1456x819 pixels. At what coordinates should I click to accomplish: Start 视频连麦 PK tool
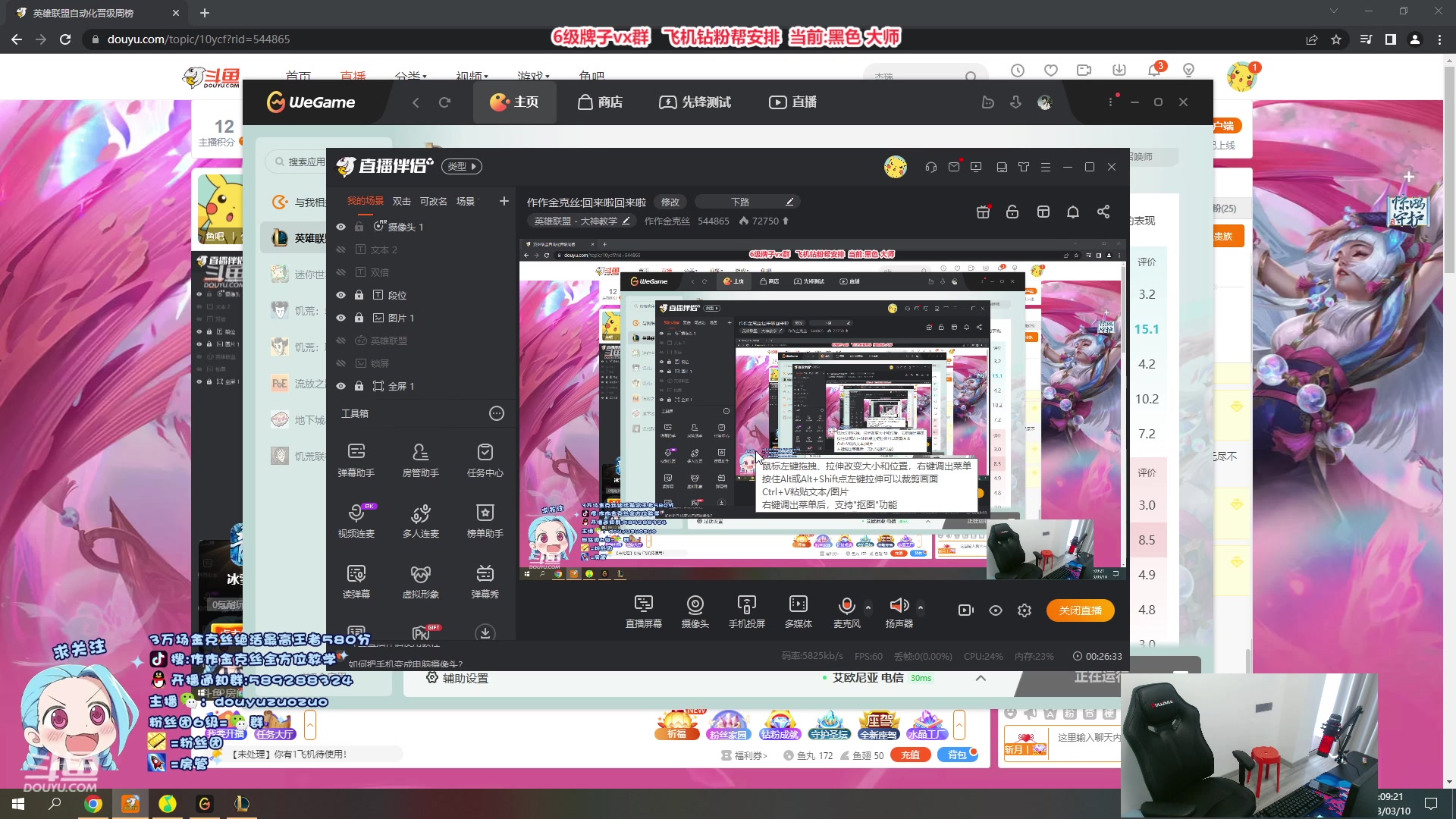coord(356,520)
